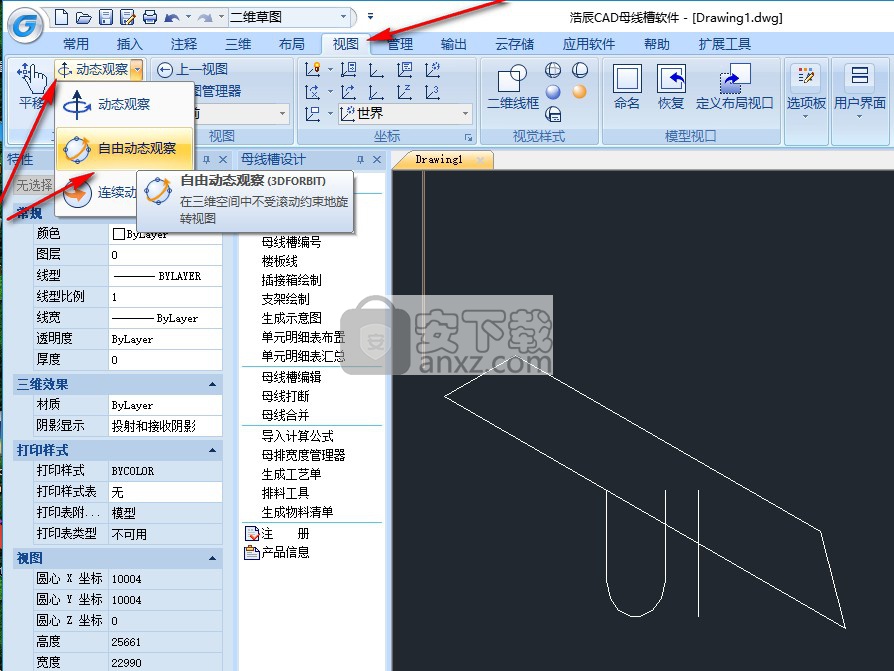Choose the orange sphere shading style icon

(579, 92)
